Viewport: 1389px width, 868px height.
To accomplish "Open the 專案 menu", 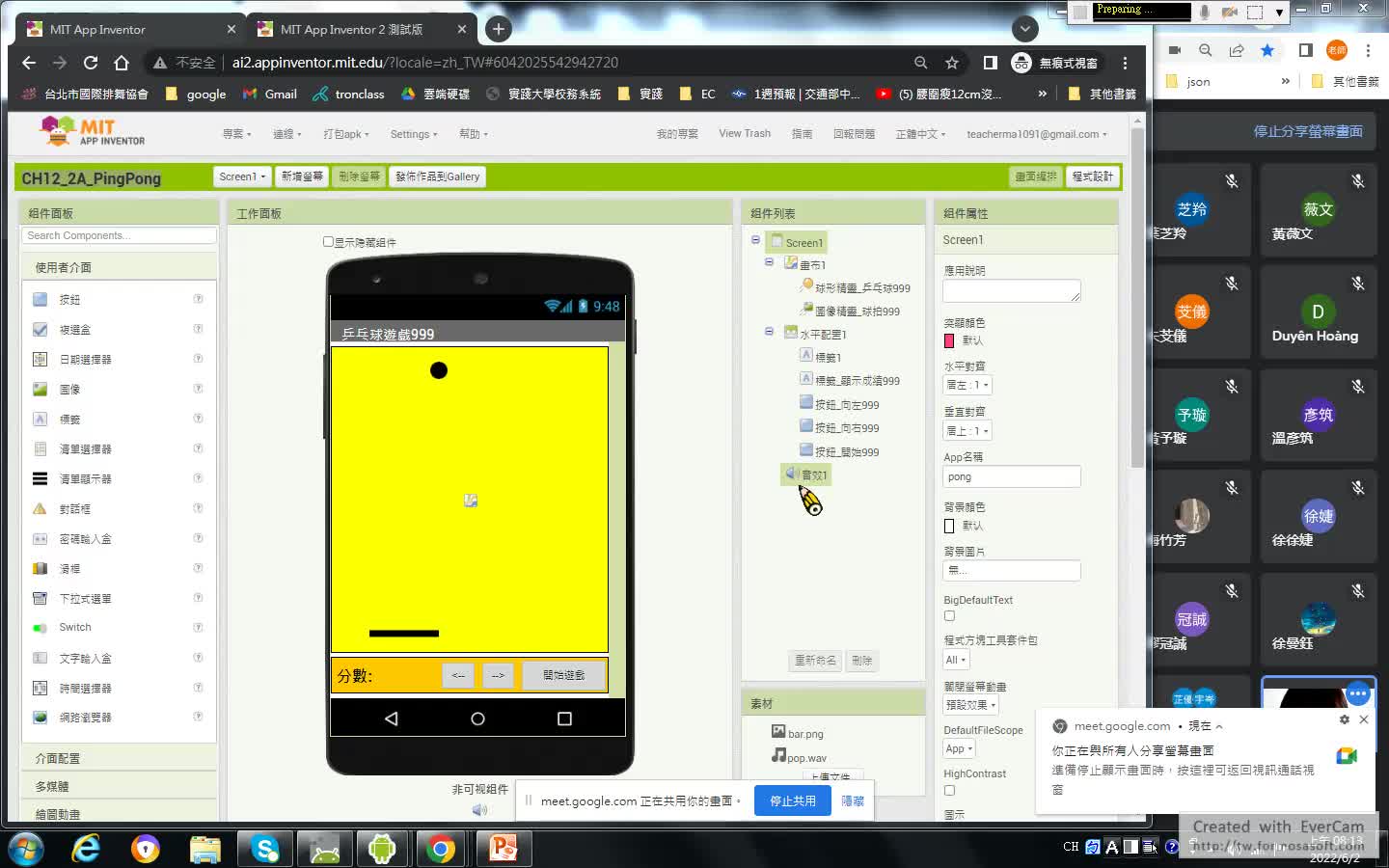I will click(x=236, y=134).
